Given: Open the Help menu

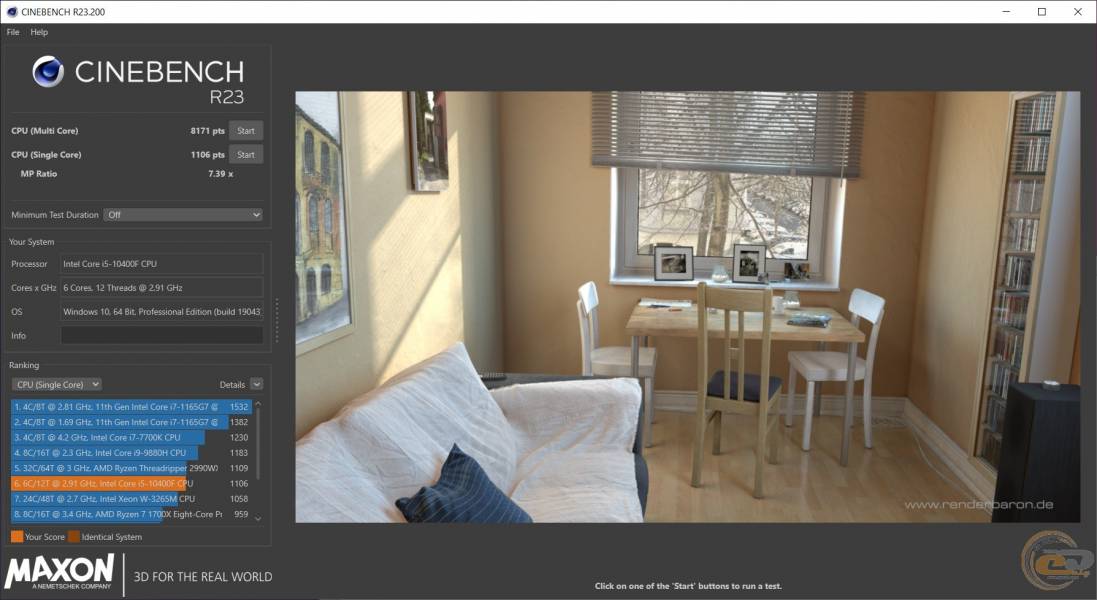Looking at the screenshot, I should tap(39, 32).
